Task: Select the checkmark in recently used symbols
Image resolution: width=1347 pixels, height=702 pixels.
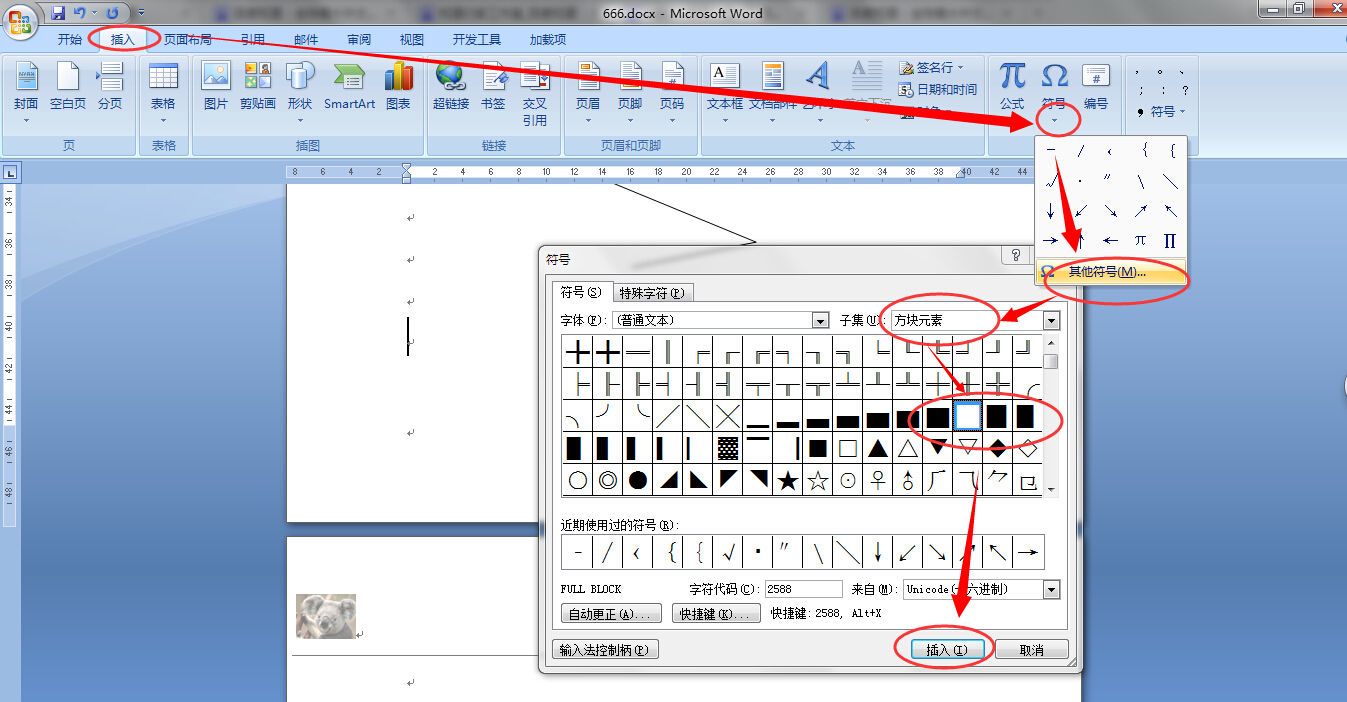Action: point(728,552)
